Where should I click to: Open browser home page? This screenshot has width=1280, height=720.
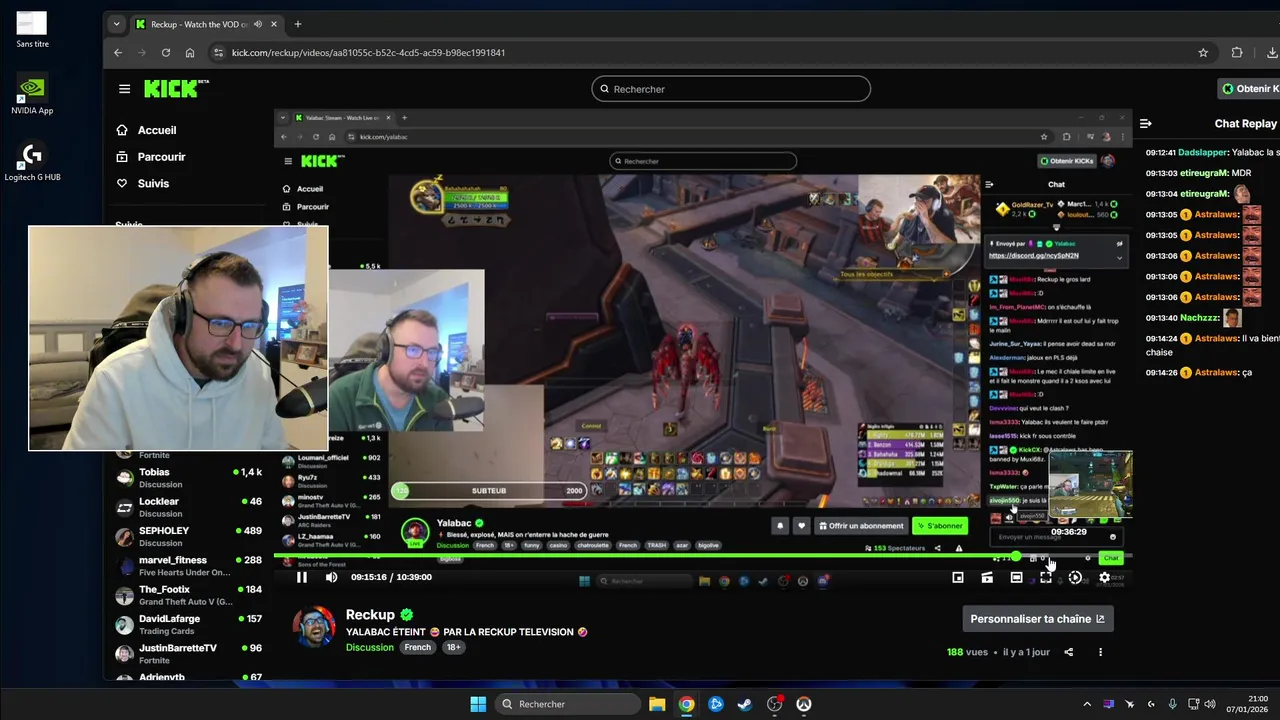coord(190,53)
